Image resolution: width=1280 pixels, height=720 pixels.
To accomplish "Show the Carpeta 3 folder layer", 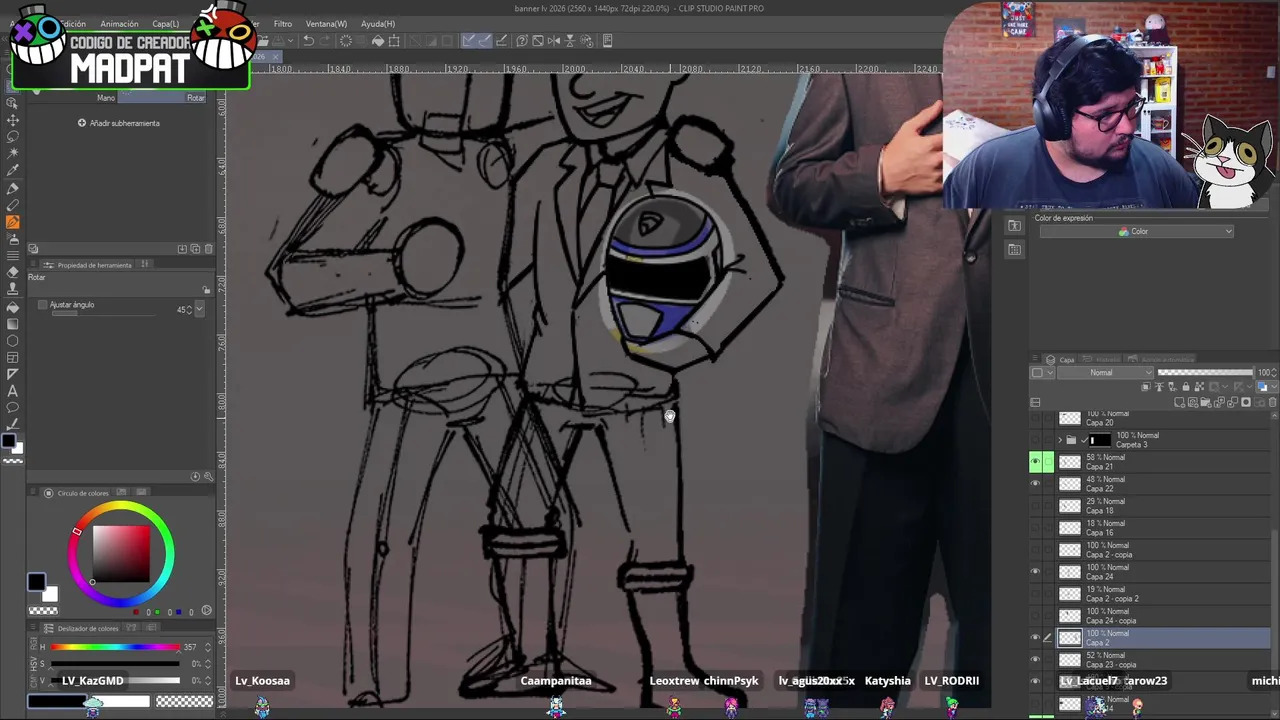I will pyautogui.click(x=1035, y=440).
